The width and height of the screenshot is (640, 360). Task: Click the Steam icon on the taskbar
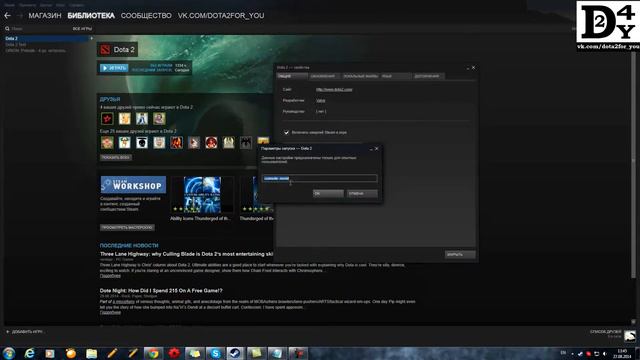(x=235, y=353)
